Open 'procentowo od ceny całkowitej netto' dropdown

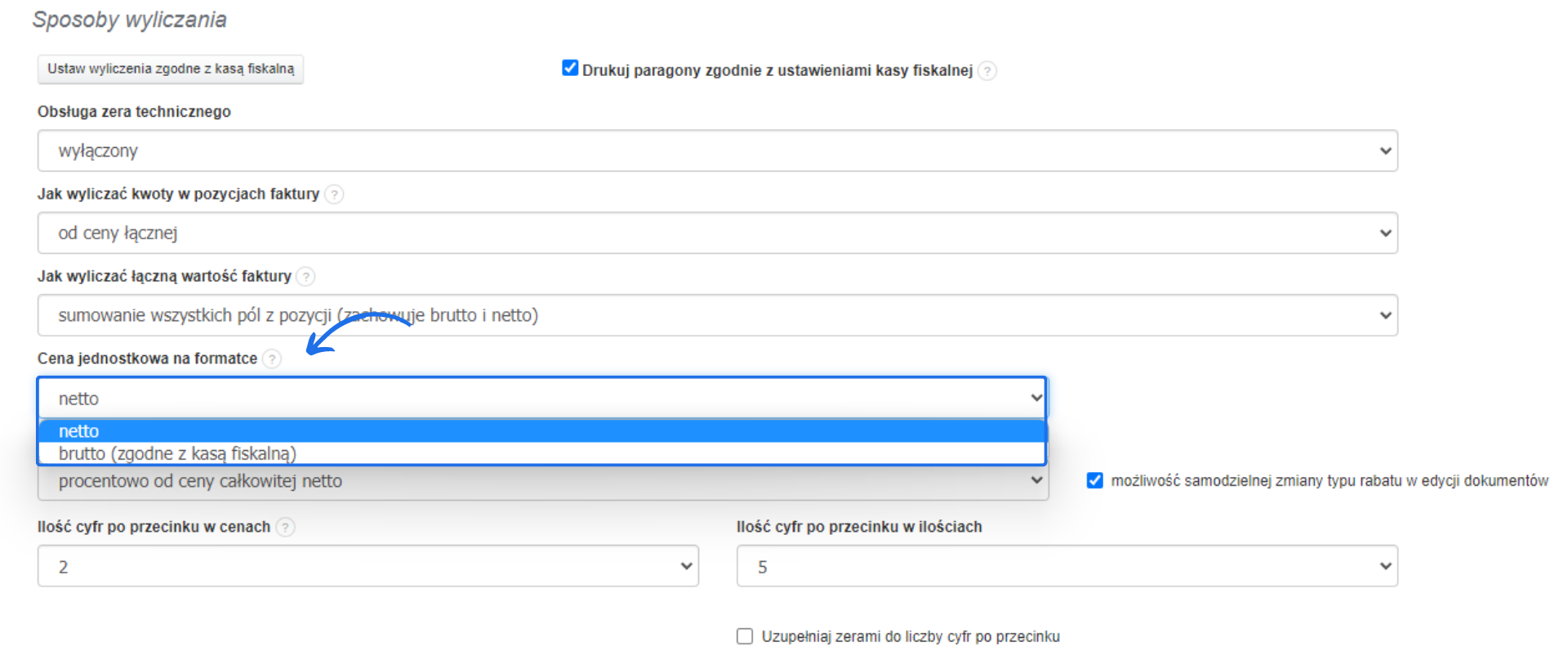point(542,482)
